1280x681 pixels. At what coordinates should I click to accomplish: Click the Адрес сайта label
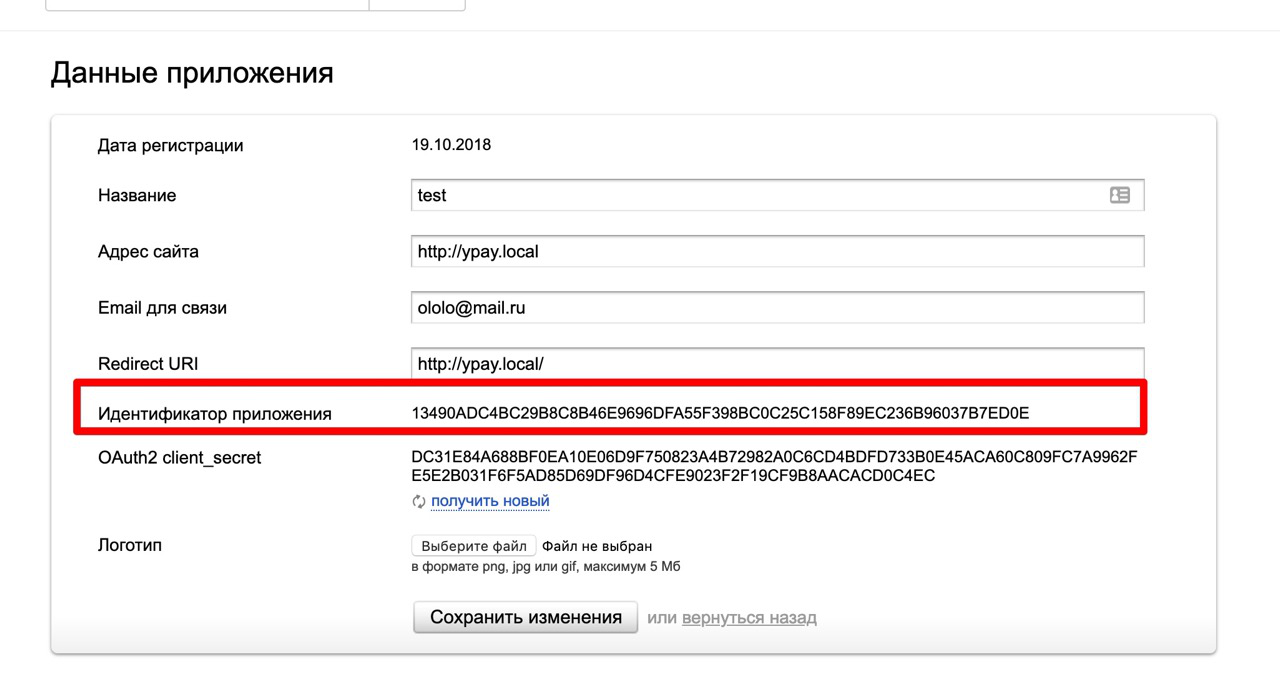[x=148, y=252]
